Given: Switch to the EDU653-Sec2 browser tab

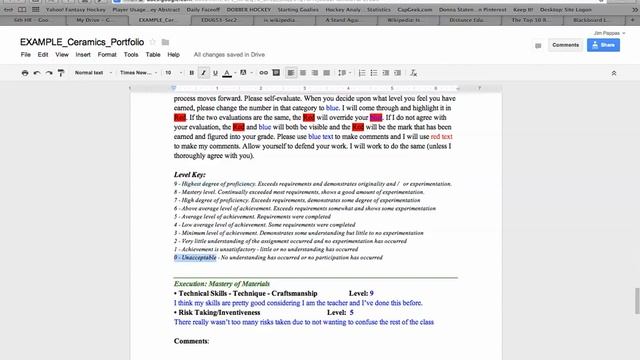Looking at the screenshot, I should 219,20.
